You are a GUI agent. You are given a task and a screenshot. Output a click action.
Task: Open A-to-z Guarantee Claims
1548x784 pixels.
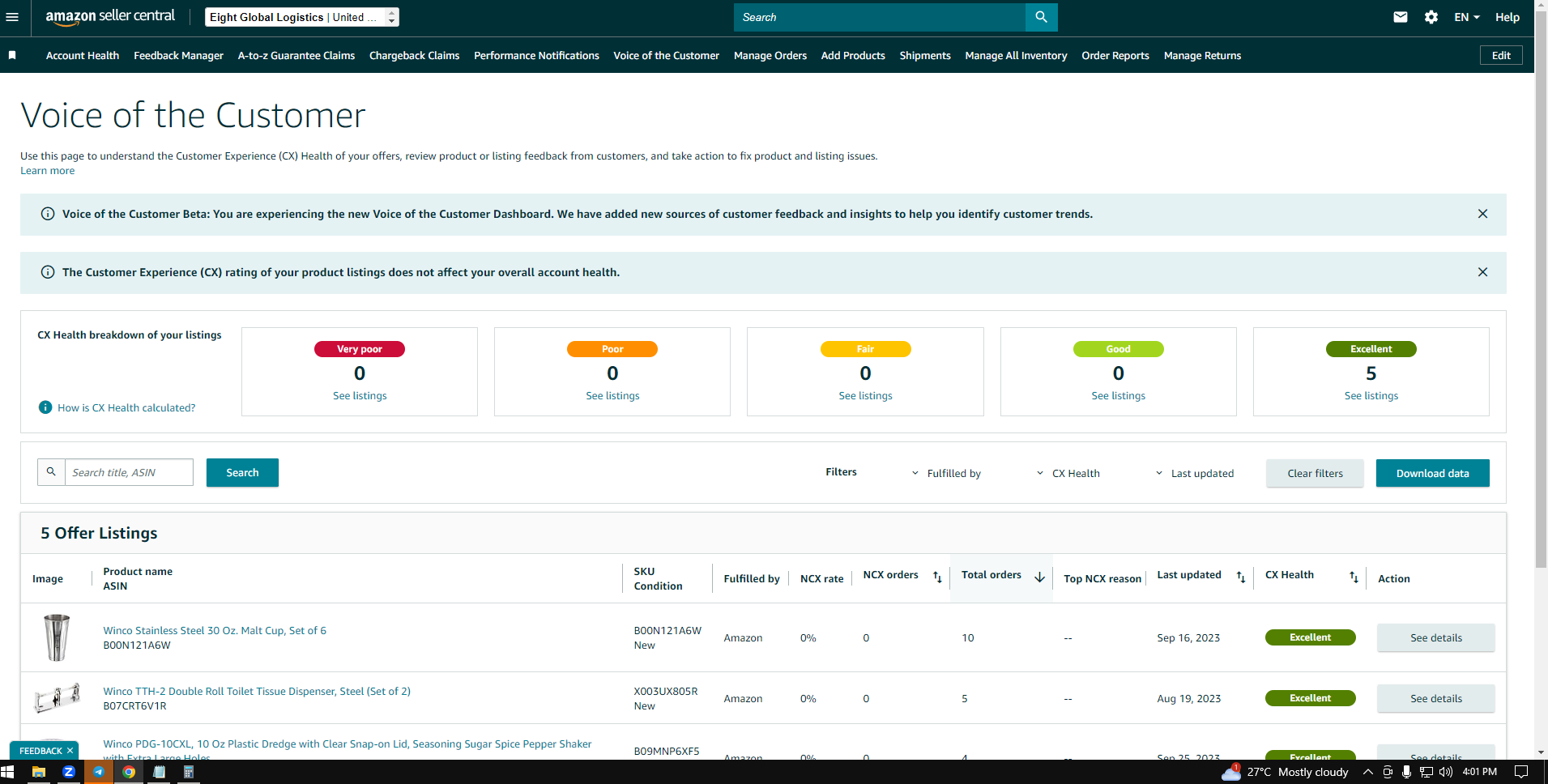296,55
